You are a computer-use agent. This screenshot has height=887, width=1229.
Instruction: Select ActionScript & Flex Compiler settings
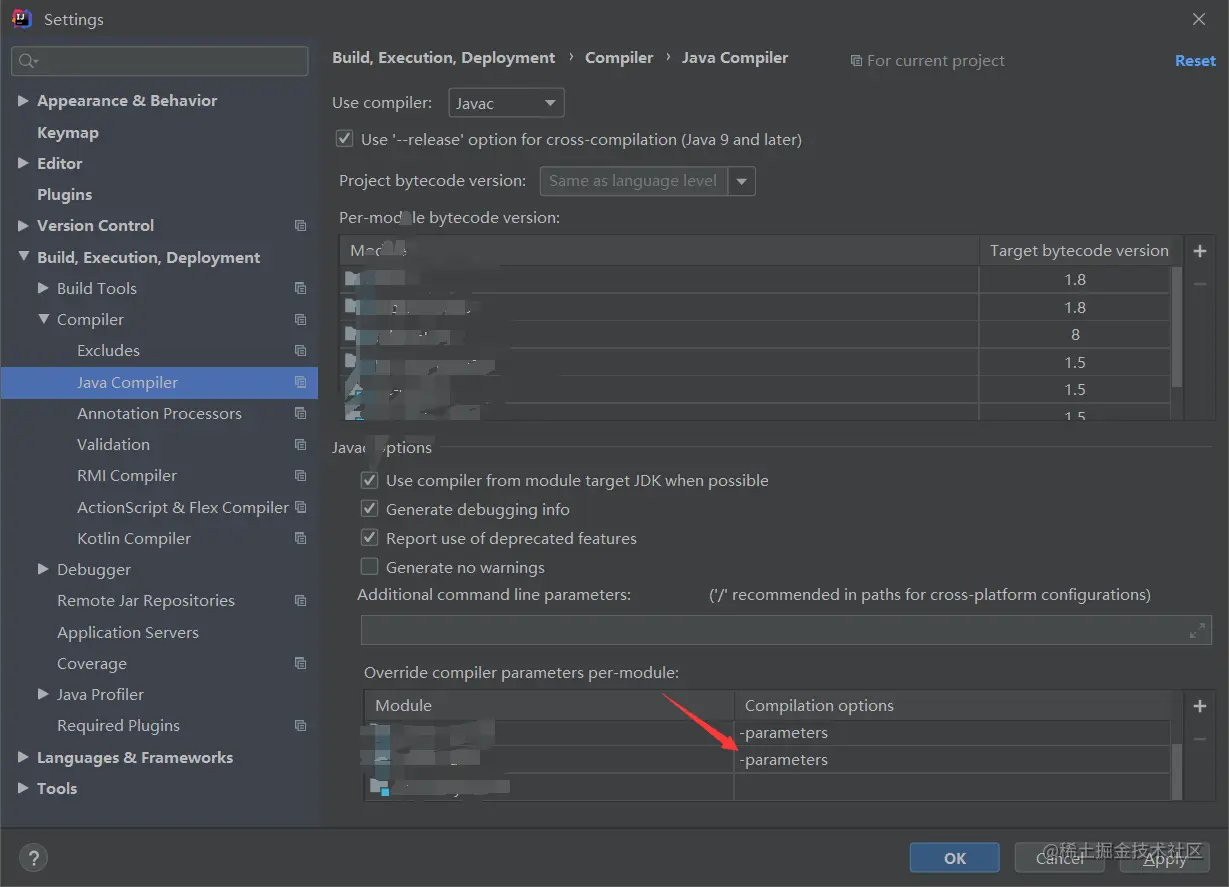[x=183, y=507]
